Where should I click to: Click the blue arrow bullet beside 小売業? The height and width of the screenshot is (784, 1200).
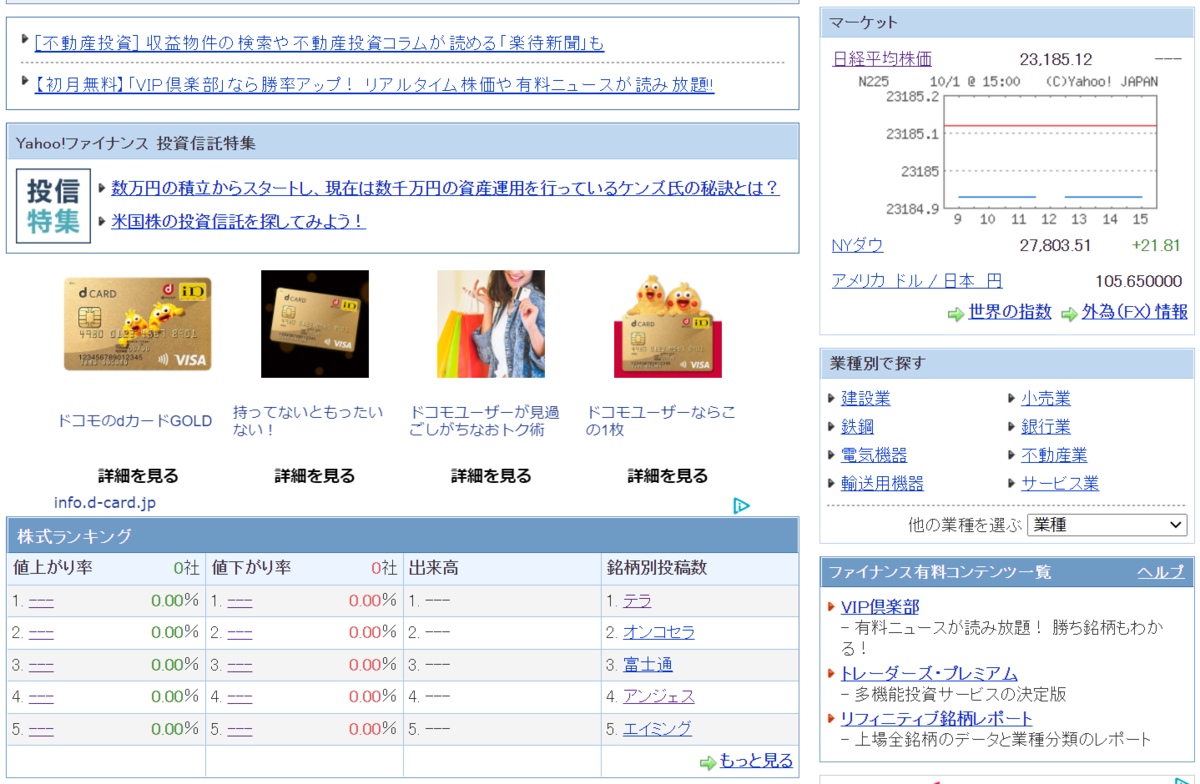tap(1013, 398)
